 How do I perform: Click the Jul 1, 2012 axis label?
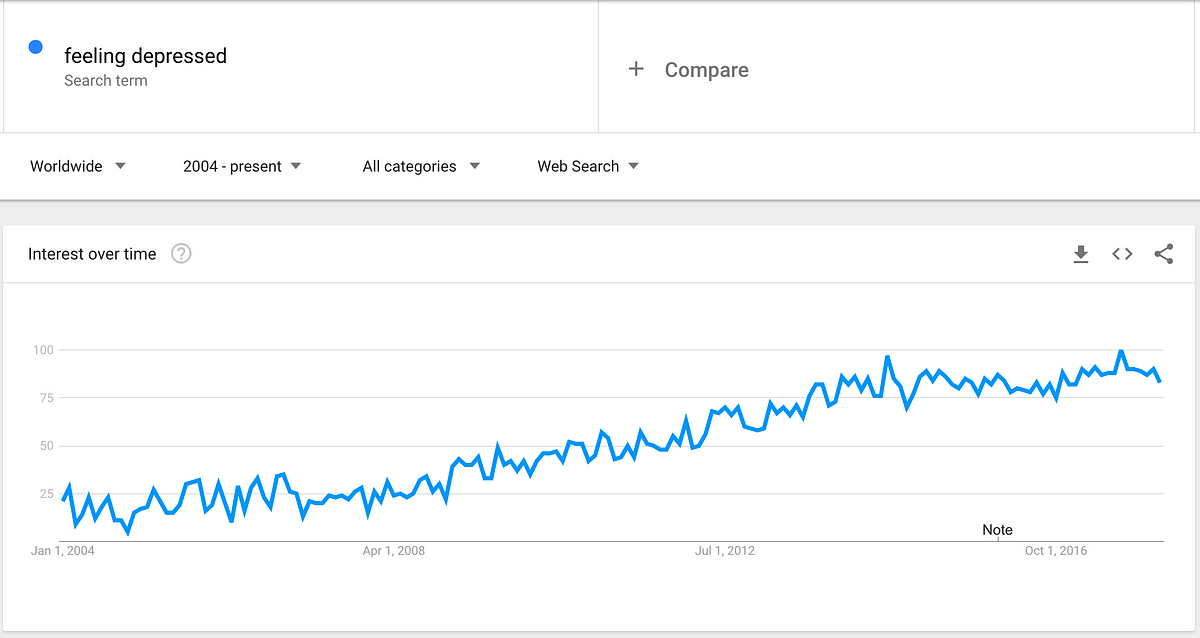pos(723,551)
